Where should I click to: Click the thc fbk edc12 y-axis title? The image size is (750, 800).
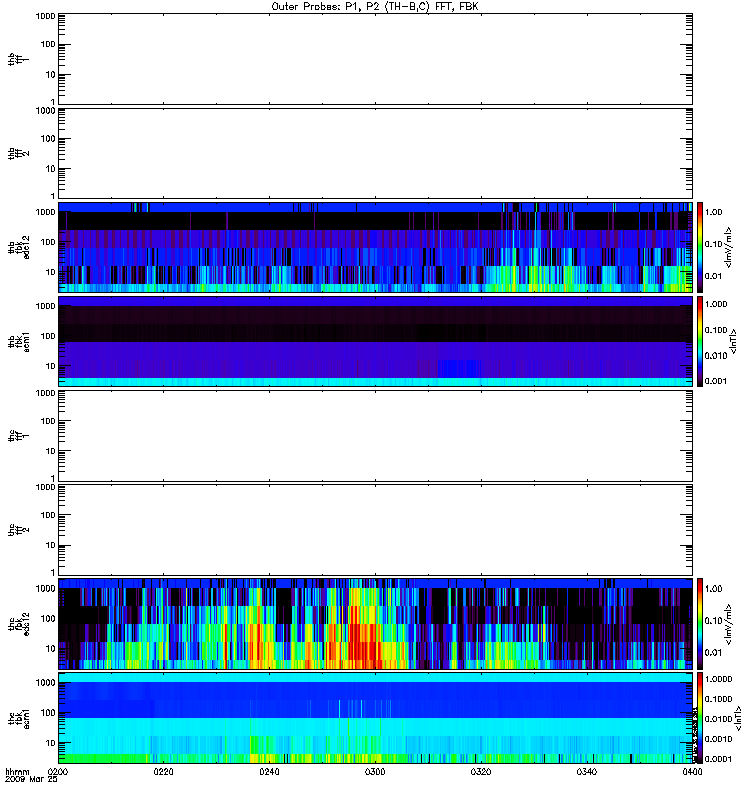(19, 623)
